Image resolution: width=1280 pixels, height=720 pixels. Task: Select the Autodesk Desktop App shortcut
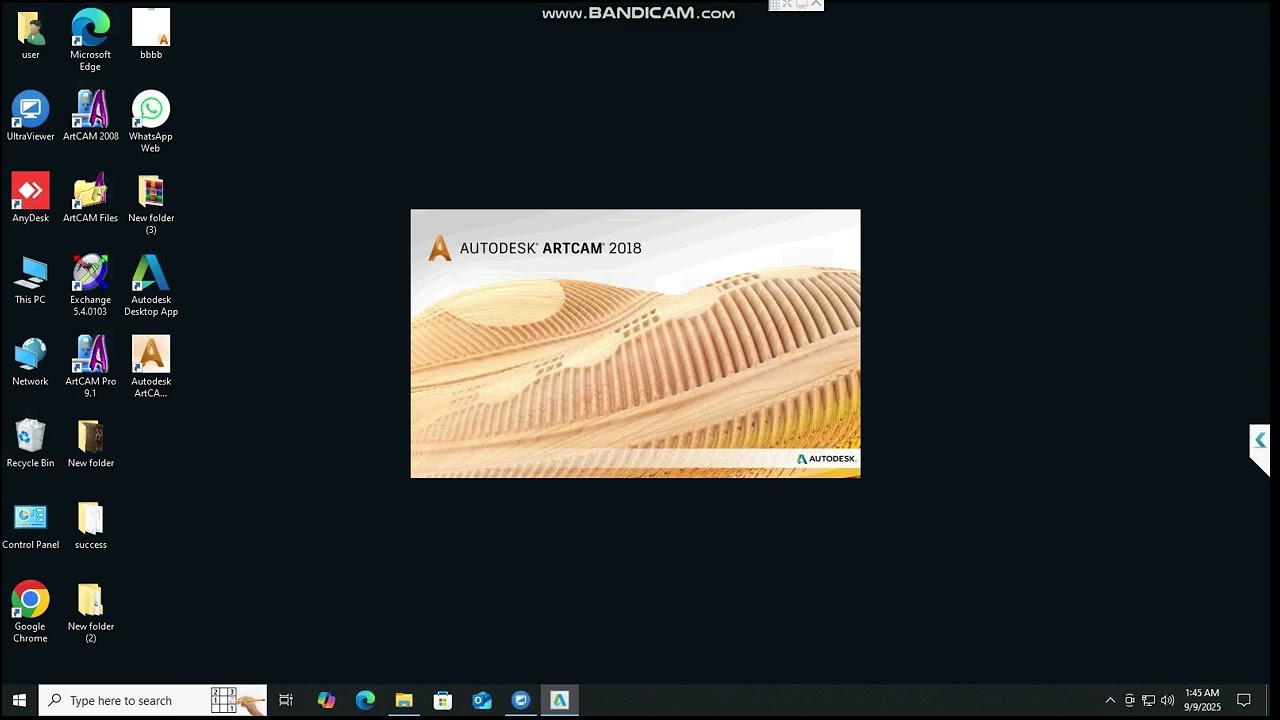151,286
